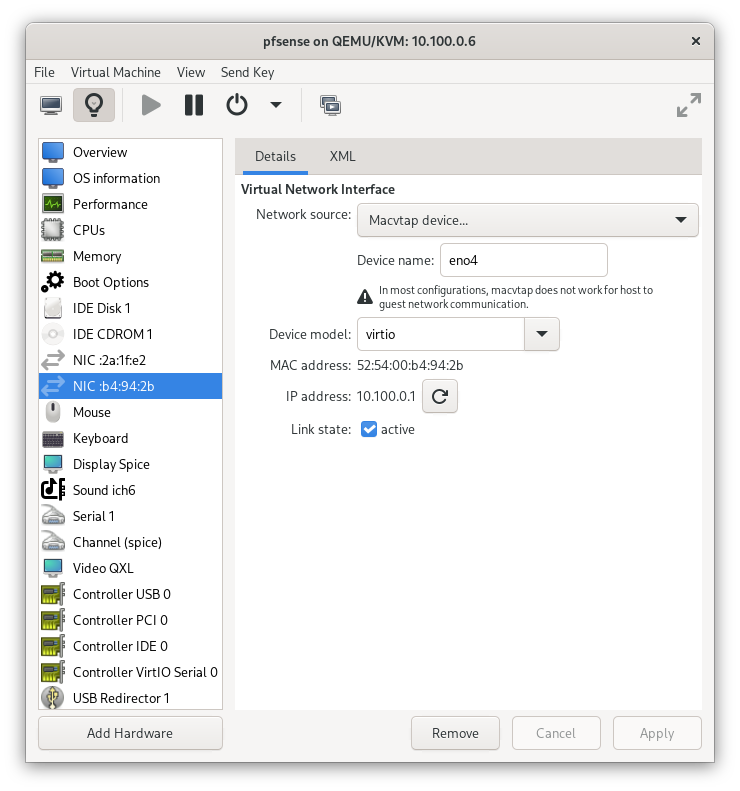Viewport: 740px width, 791px height.
Task: Show the graphical console view
Action: (x=51, y=105)
